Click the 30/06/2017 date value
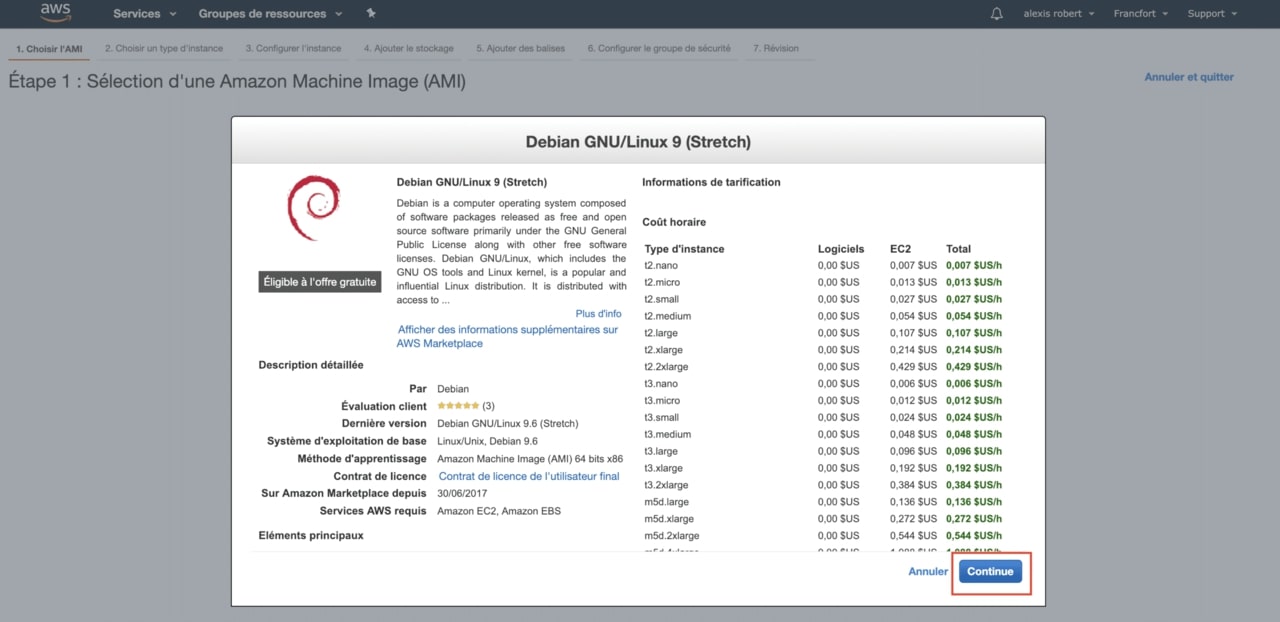Image resolution: width=1280 pixels, height=622 pixels. click(461, 493)
